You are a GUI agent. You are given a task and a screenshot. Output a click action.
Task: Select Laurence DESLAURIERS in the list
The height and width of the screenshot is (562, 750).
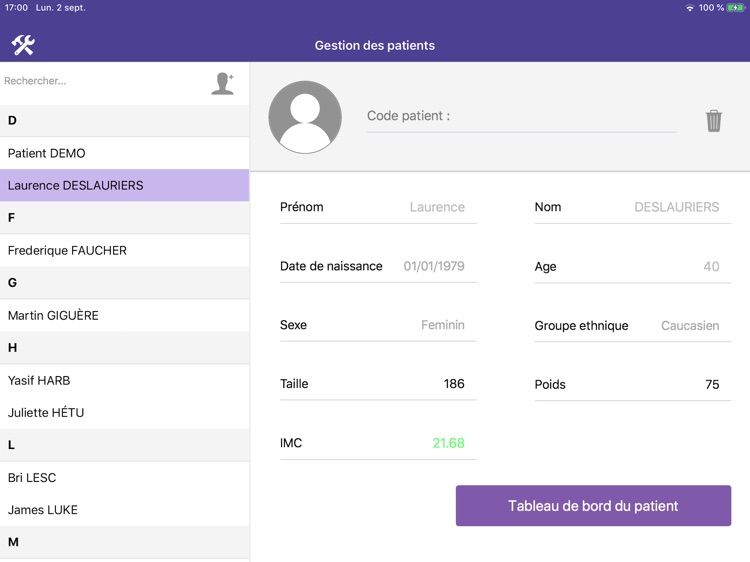pyautogui.click(x=124, y=185)
